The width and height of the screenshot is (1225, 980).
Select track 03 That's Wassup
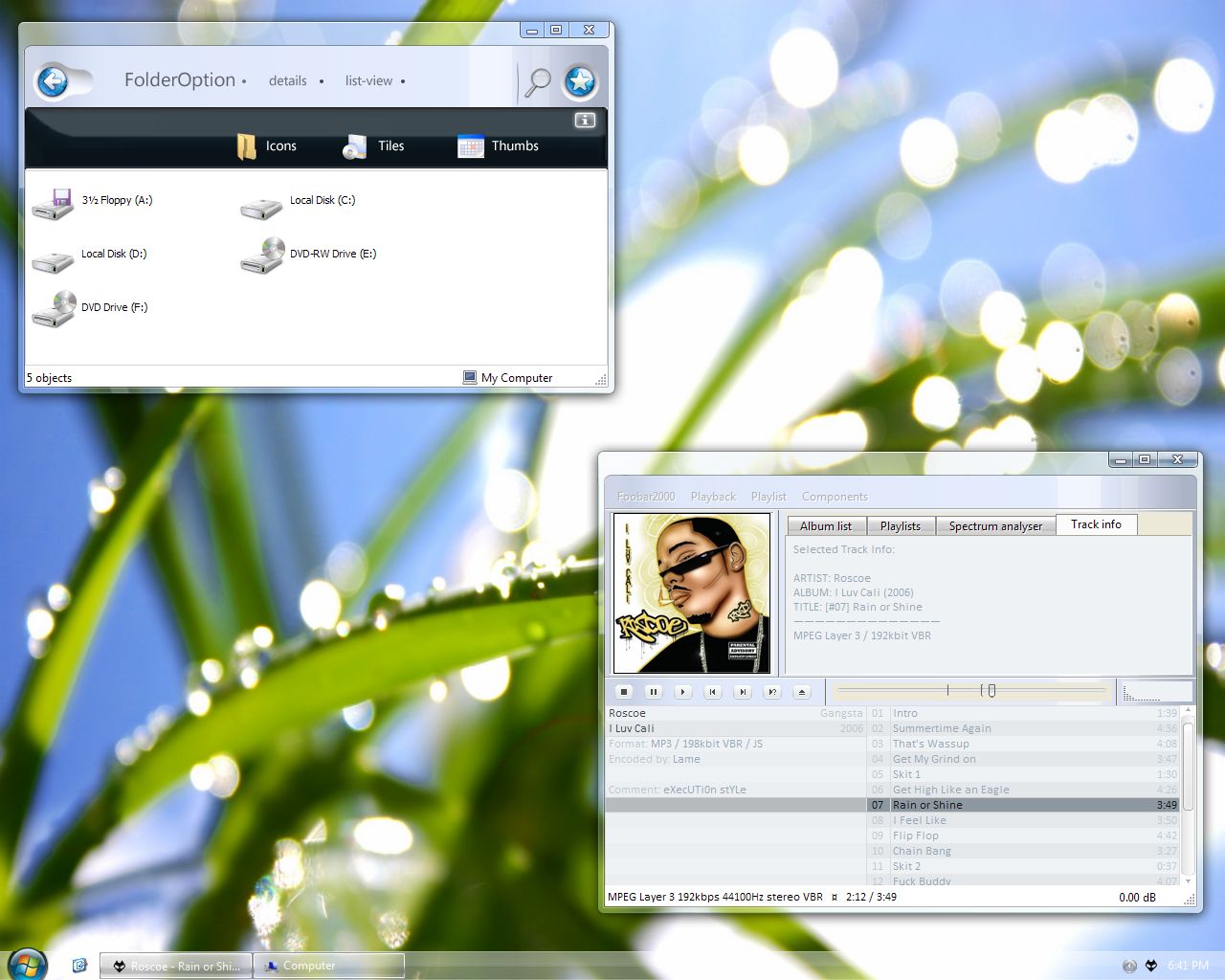pos(1024,744)
